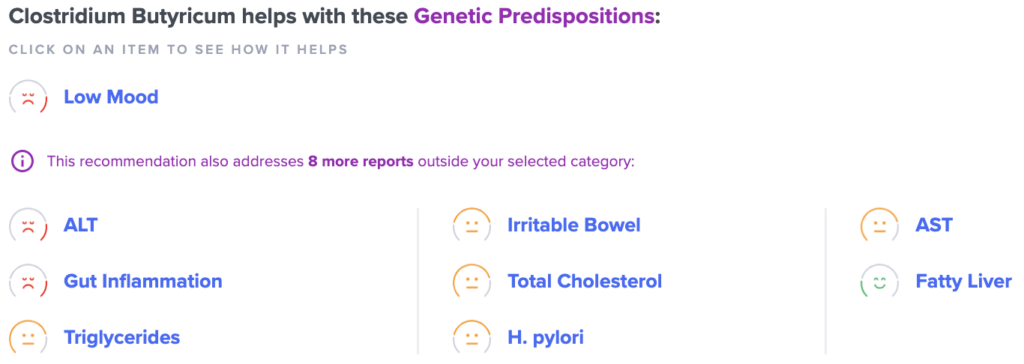The image size is (1024, 364).
Task: View the Fatty Liver report
Action: click(963, 282)
